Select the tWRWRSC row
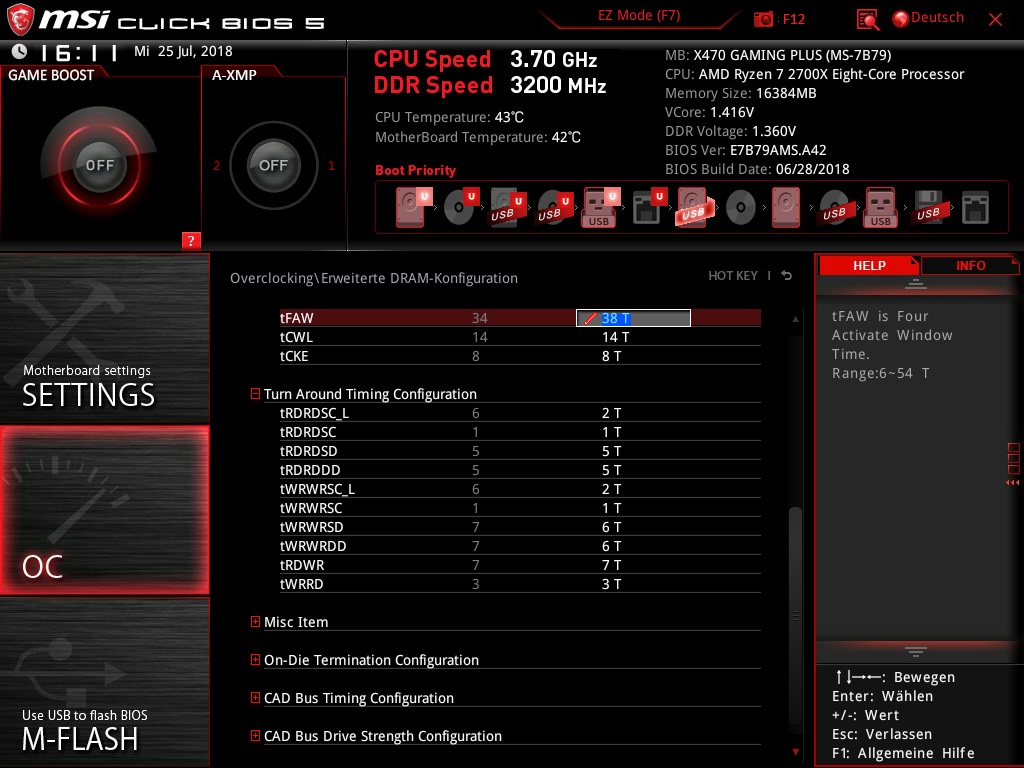The image size is (1024, 768). [520, 507]
